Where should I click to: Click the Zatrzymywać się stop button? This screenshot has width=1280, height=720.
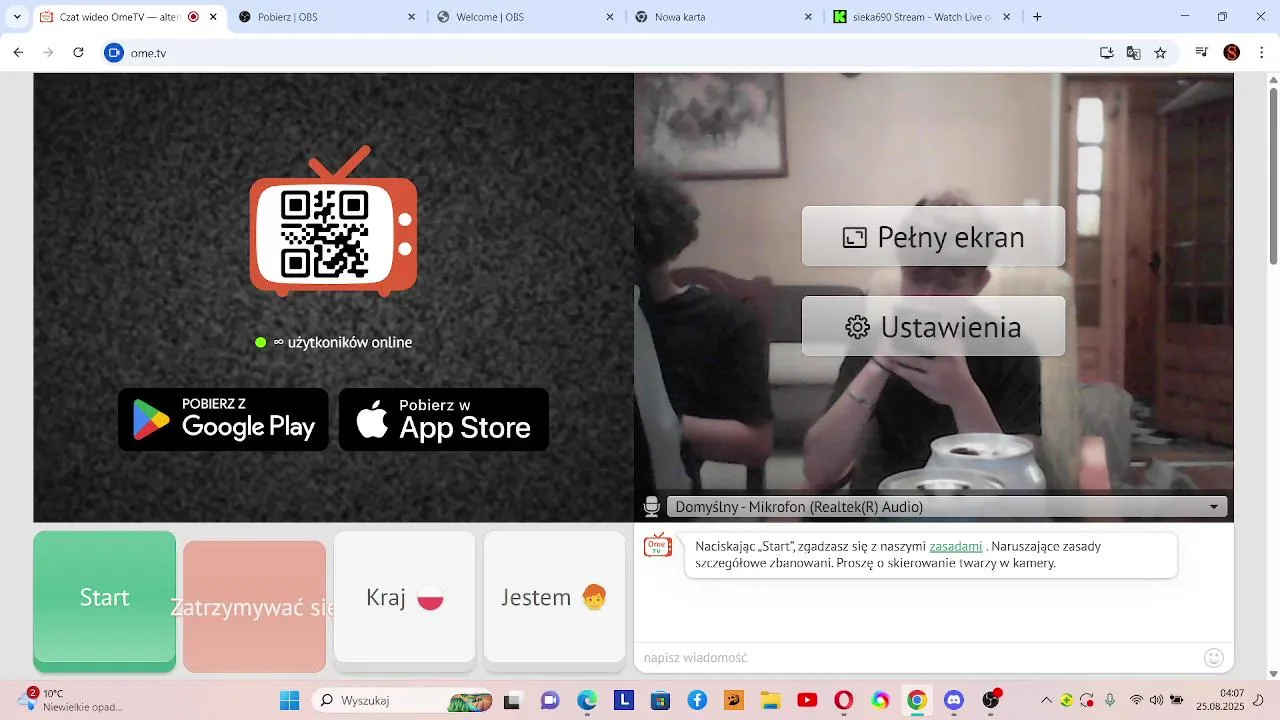254,606
